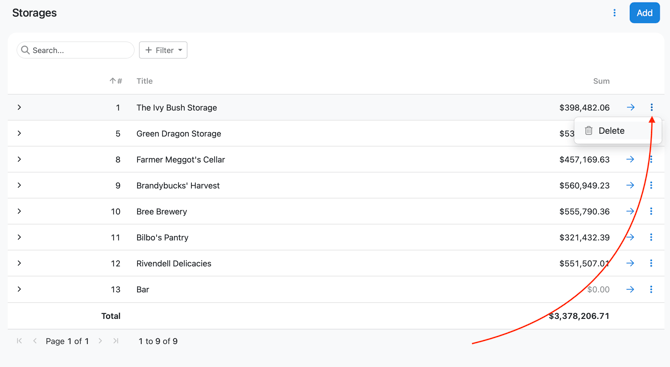
Task: Expand The Ivy Bush Storage row
Action: click(x=19, y=107)
